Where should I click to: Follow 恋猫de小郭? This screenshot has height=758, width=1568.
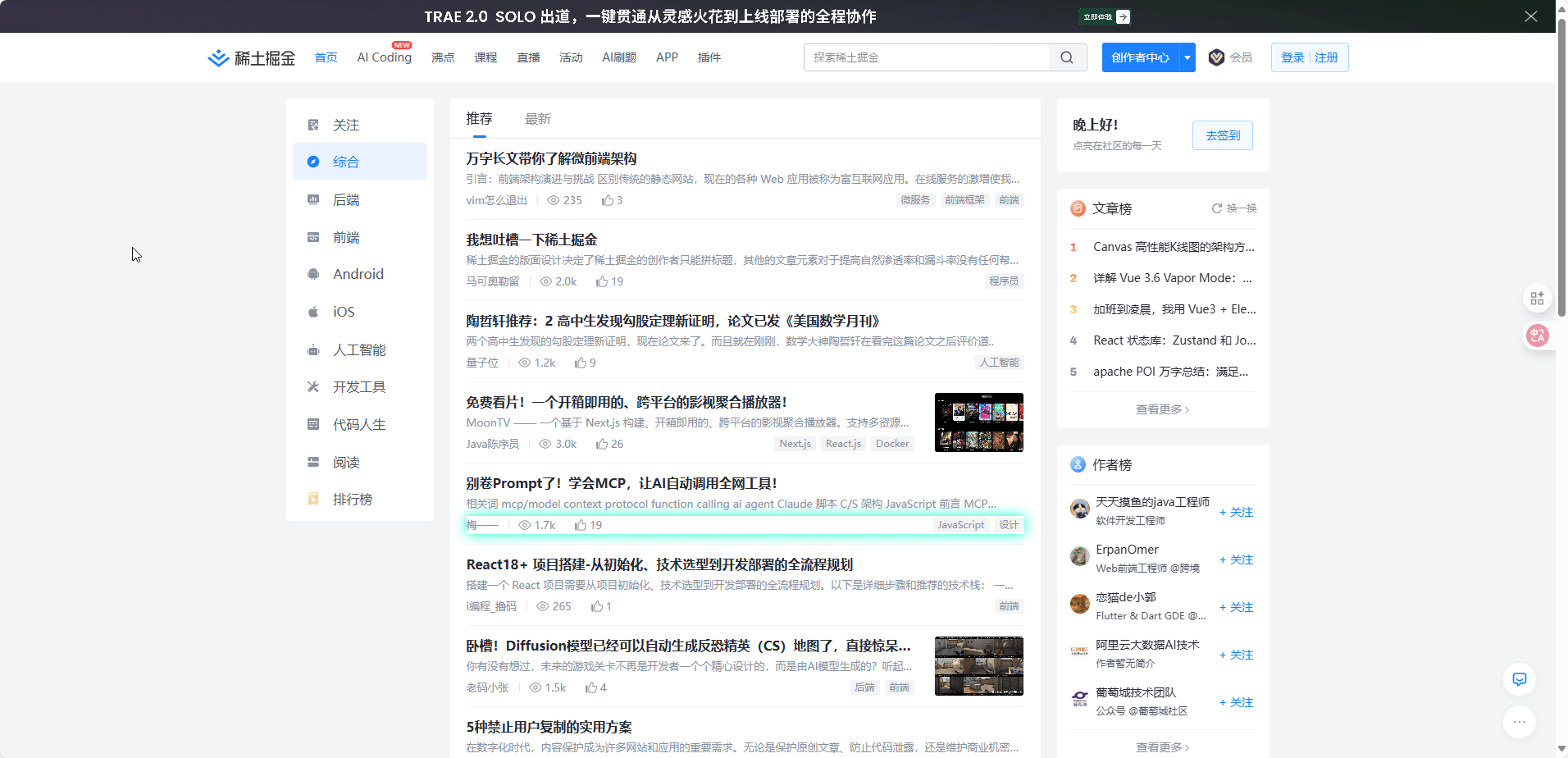tap(1236, 607)
